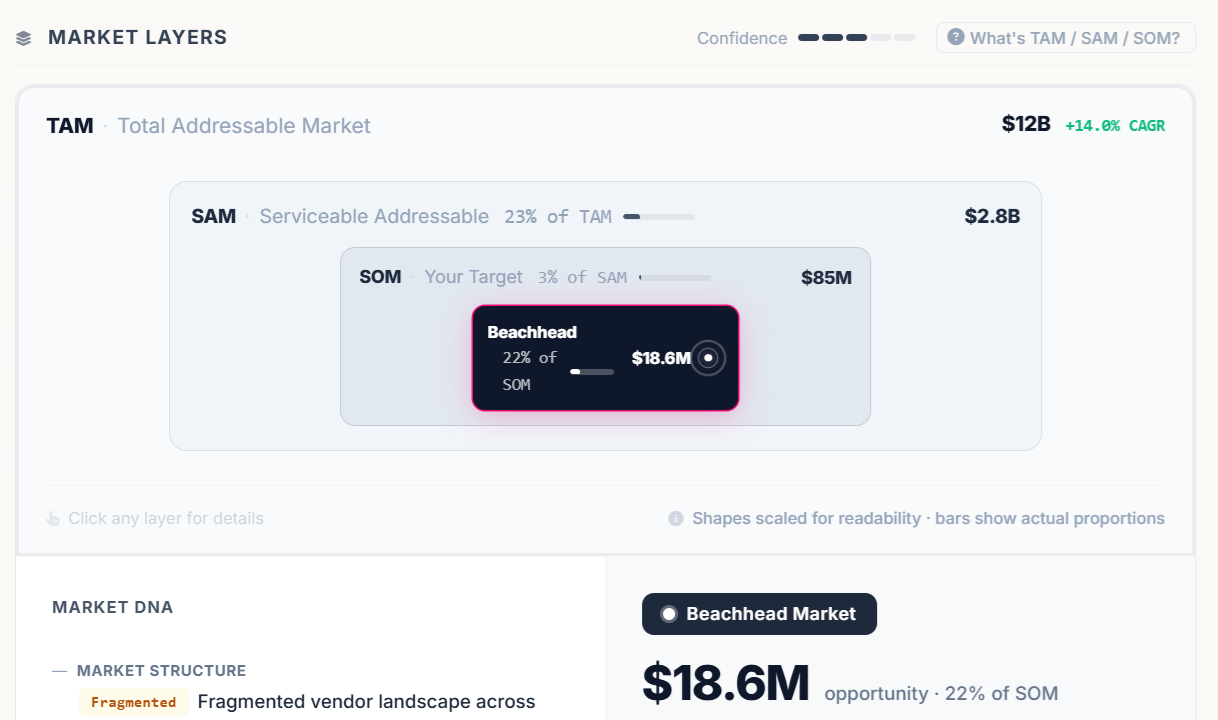This screenshot has width=1218, height=720.
Task: Open the What's TAM / SAM / SOM? help
Action: [x=1065, y=37]
